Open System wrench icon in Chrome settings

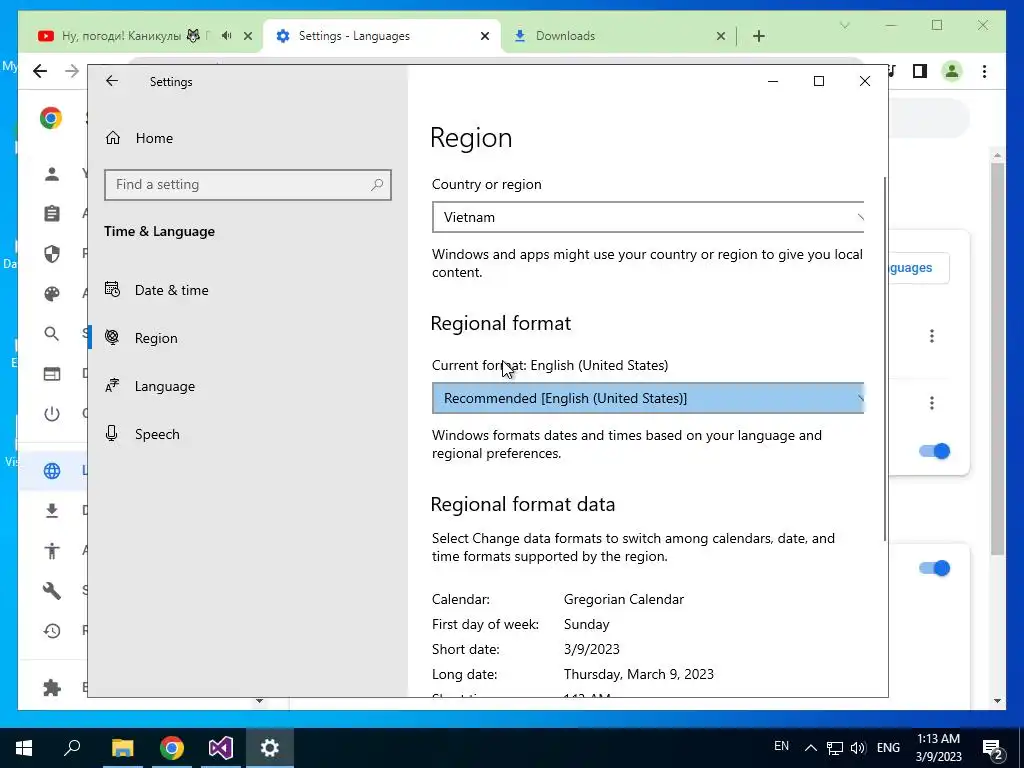(x=52, y=590)
